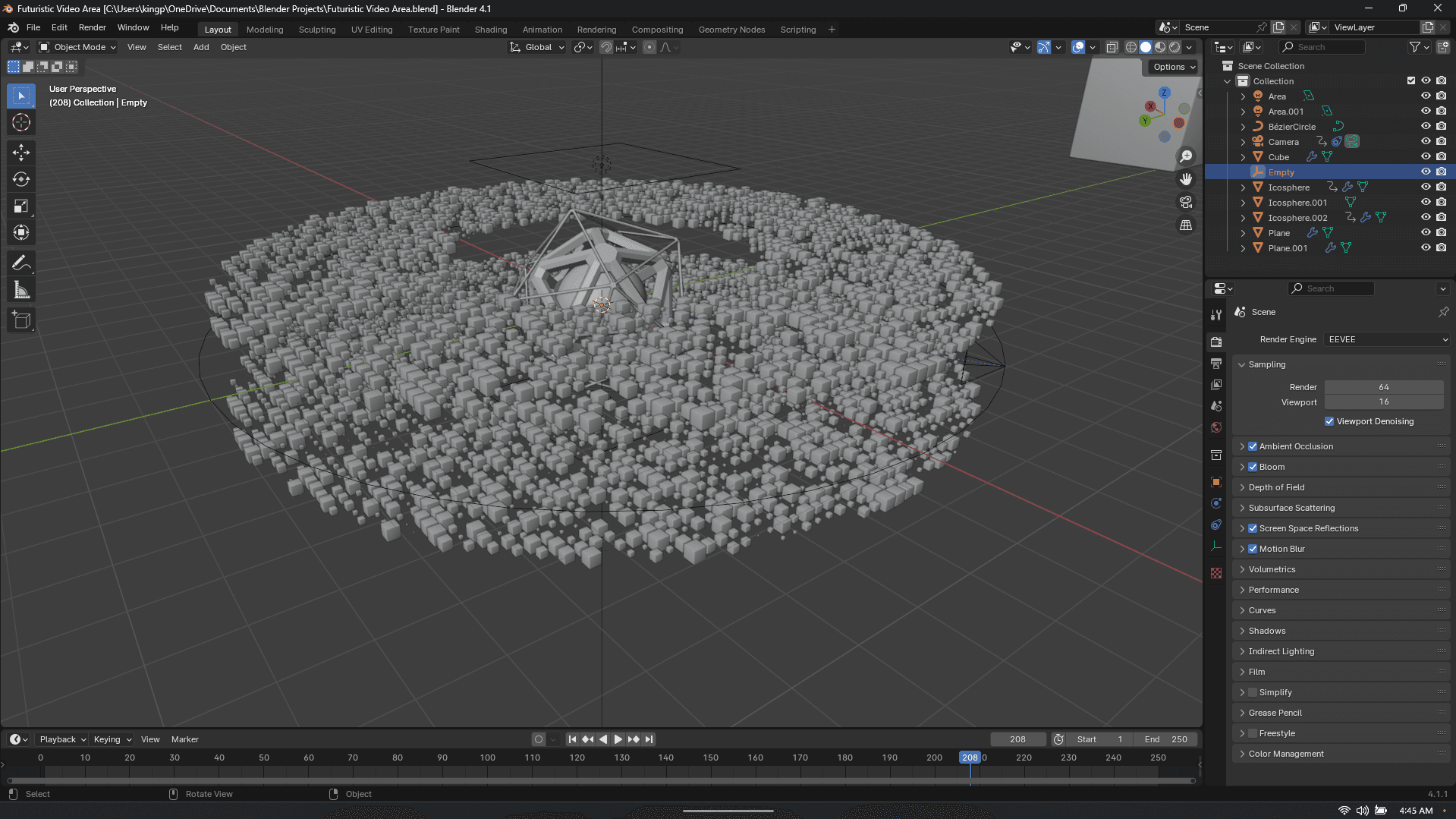Disable Camera in renders via its camera icon
The height and width of the screenshot is (819, 1456).
[1441, 142]
